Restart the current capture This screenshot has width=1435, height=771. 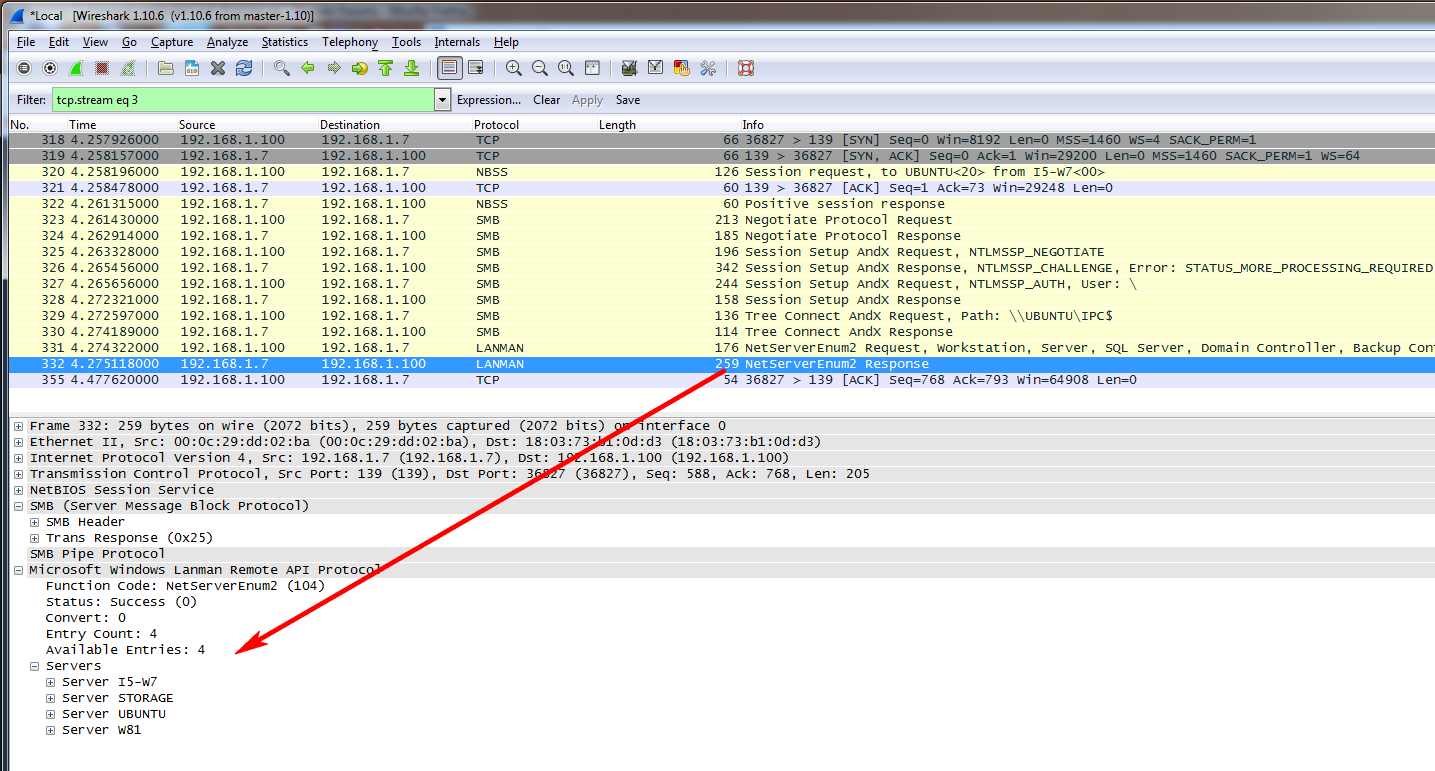(x=128, y=68)
